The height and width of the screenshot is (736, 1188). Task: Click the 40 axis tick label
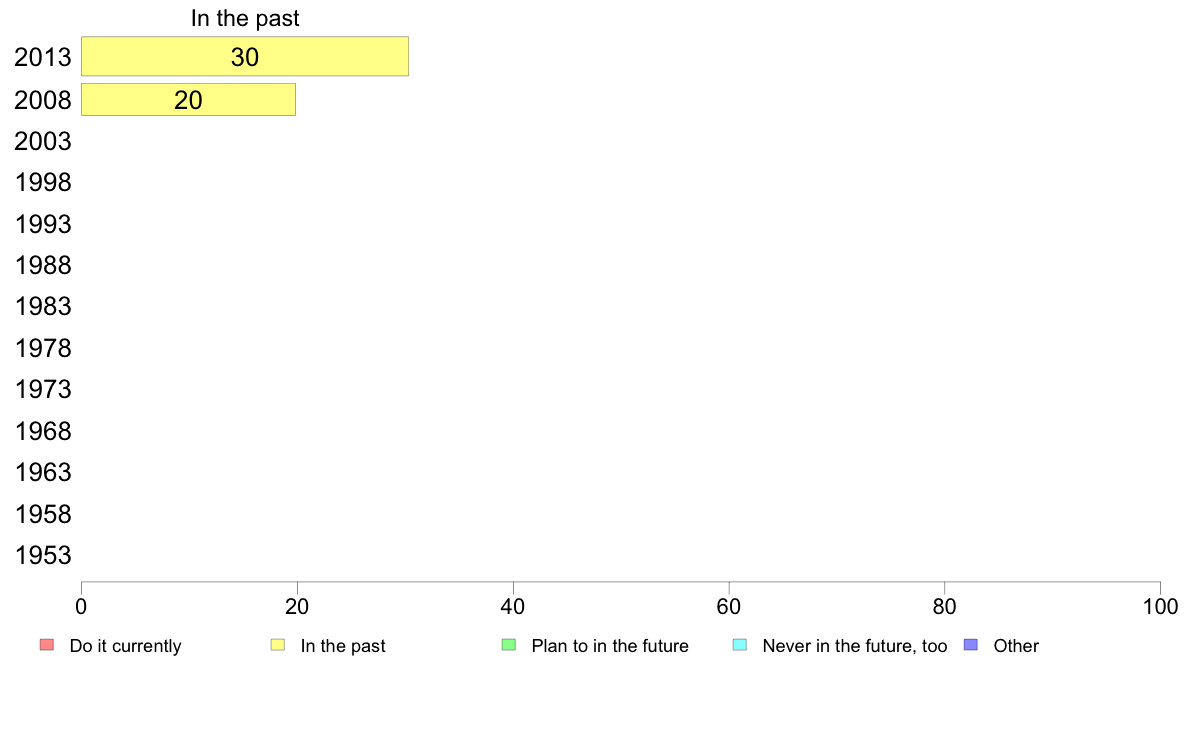(x=513, y=606)
